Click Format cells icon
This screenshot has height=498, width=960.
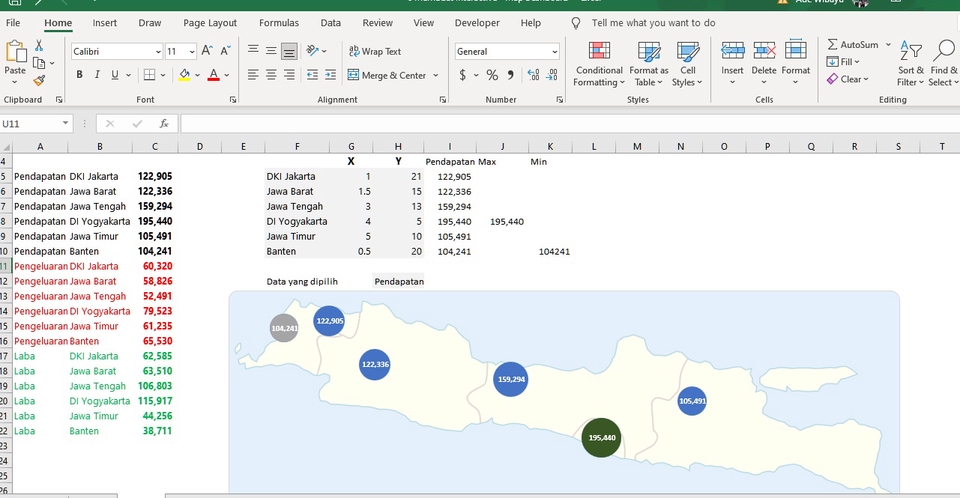[795, 50]
